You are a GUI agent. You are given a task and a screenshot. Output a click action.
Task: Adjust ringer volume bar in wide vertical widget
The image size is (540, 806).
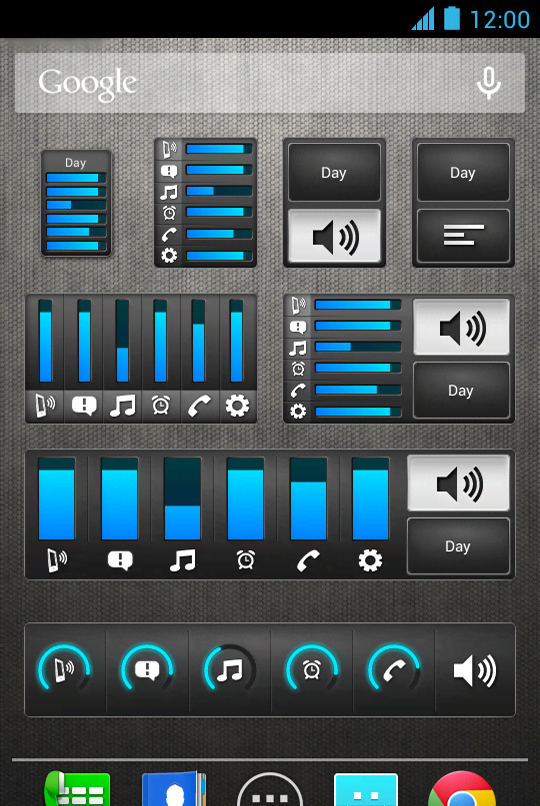click(x=57, y=499)
